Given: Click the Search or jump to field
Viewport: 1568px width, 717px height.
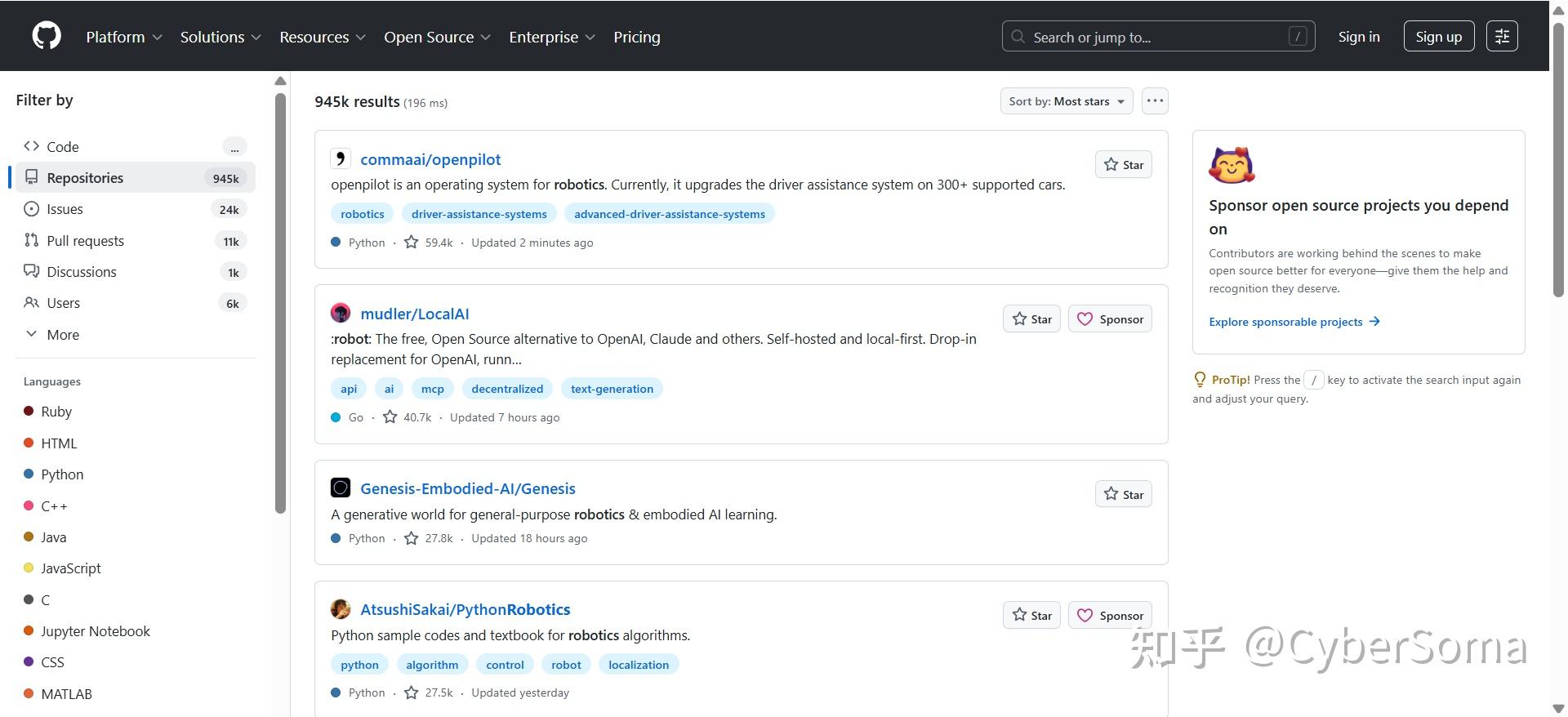Looking at the screenshot, I should [1157, 37].
